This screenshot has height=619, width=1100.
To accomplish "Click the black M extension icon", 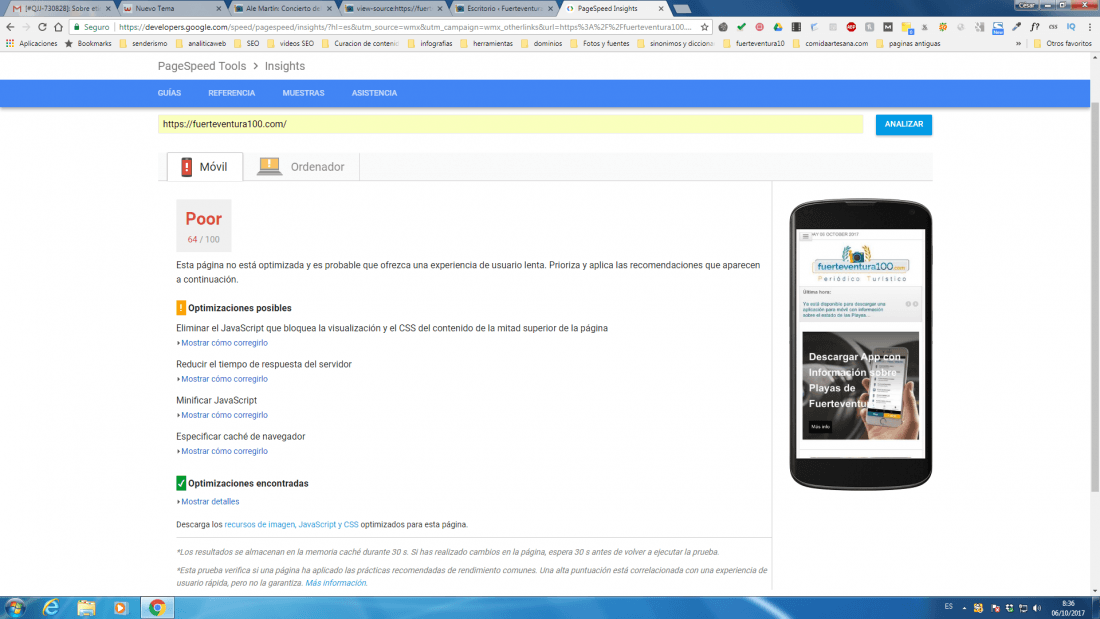I will (888, 27).
